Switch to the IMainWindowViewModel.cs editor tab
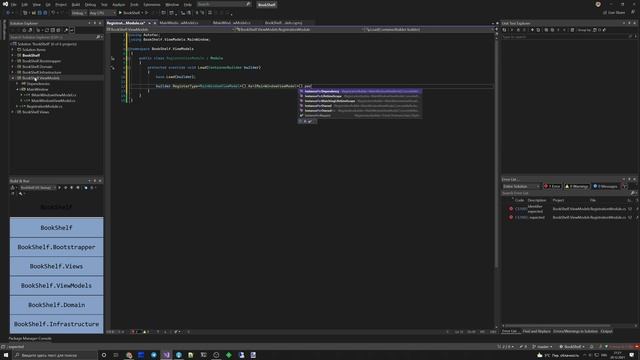Image resolution: width=640 pixels, height=360 pixels. coord(231,23)
